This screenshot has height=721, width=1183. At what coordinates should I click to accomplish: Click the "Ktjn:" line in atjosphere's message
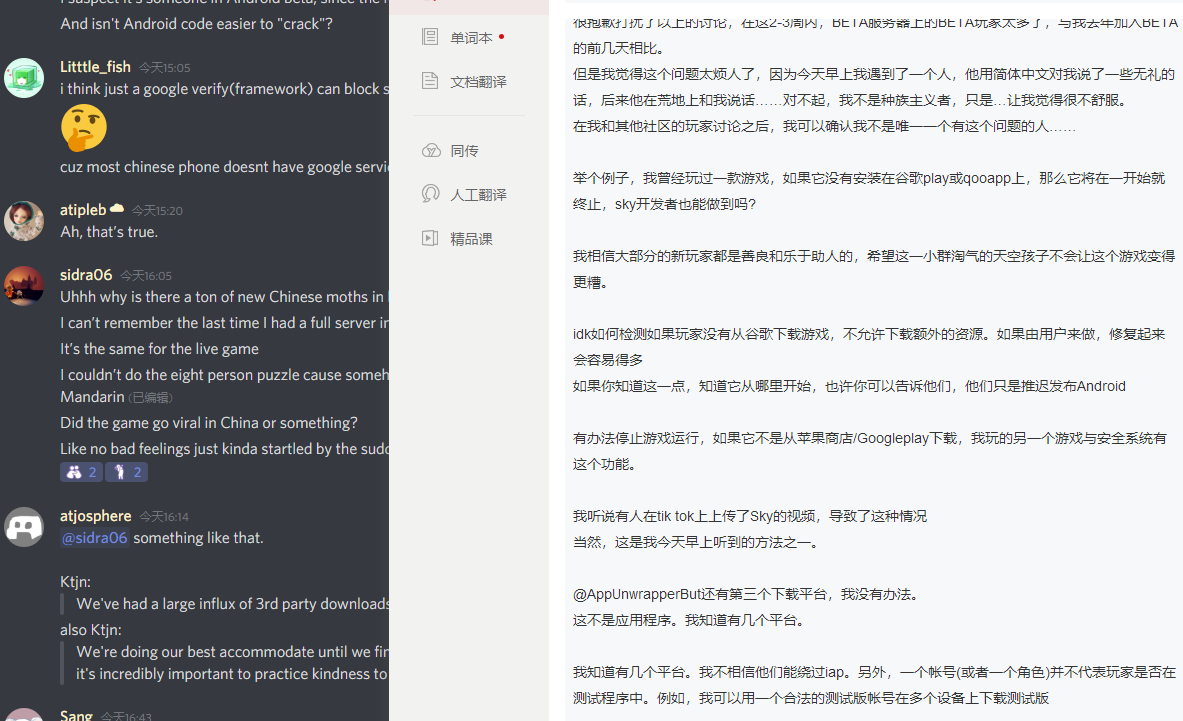[75, 582]
